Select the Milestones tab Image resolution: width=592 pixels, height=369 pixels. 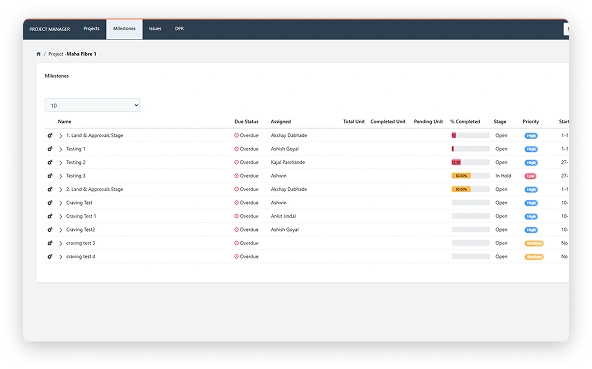point(124,29)
